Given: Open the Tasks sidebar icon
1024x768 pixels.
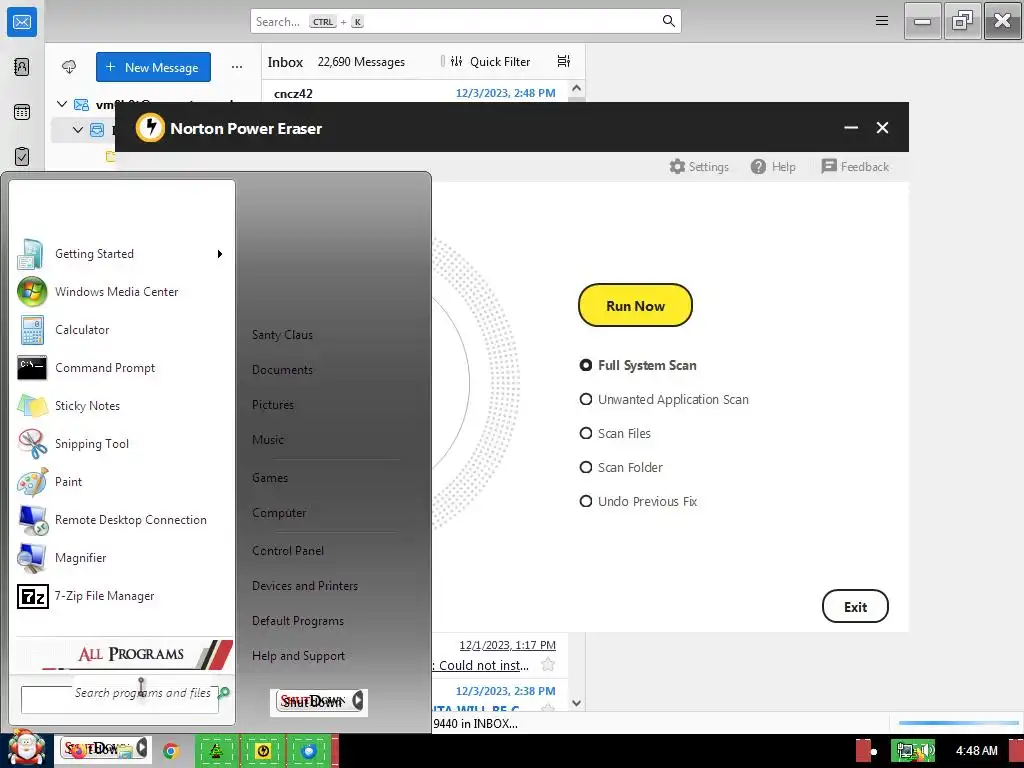Looking at the screenshot, I should [22, 157].
